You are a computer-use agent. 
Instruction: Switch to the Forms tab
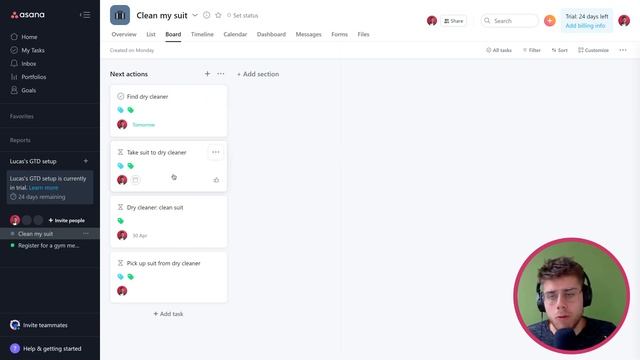pyautogui.click(x=340, y=34)
